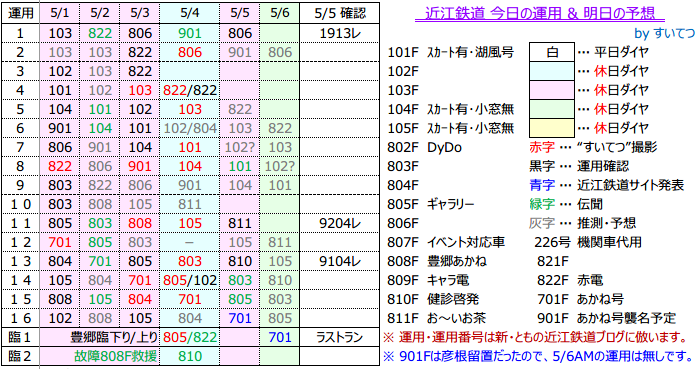Select the 5/3 column header
699x369 pixels.
tap(140, 13)
